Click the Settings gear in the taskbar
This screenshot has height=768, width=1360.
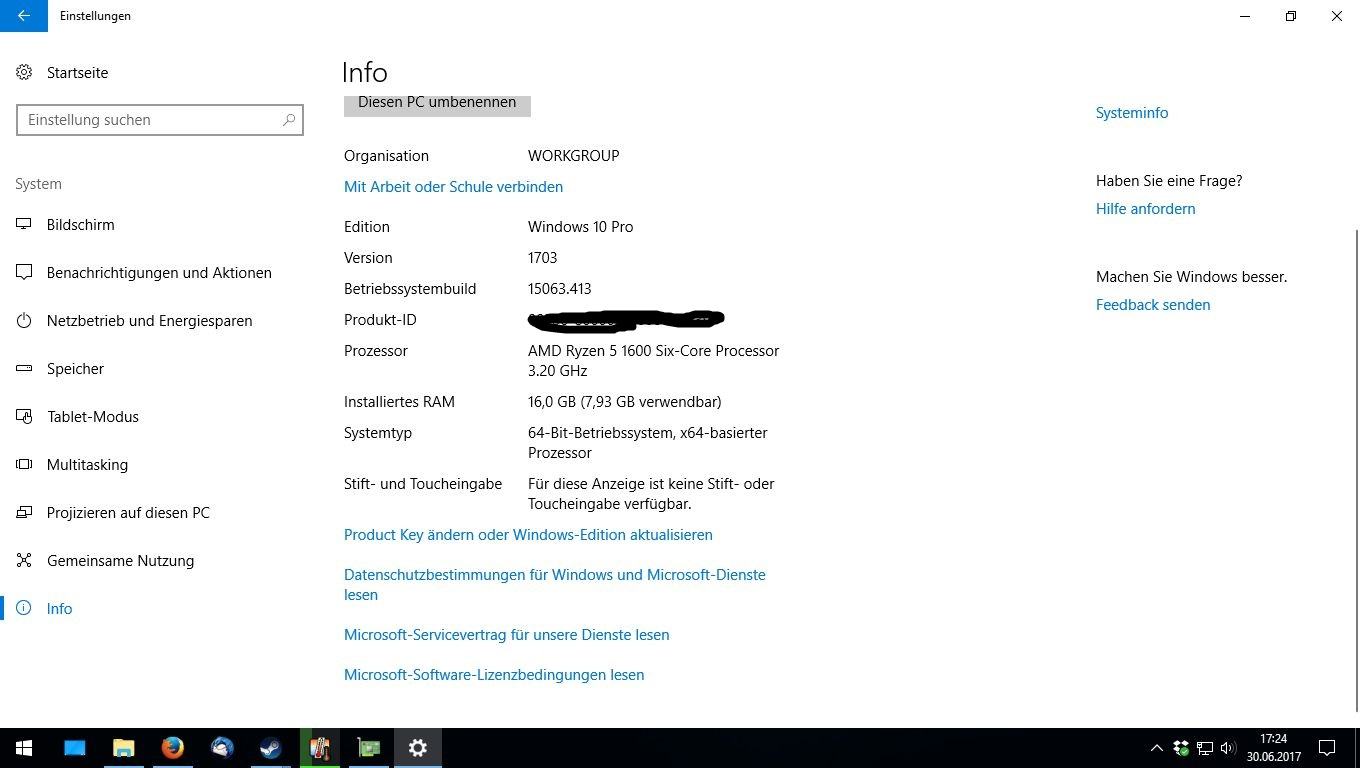pyautogui.click(x=418, y=748)
